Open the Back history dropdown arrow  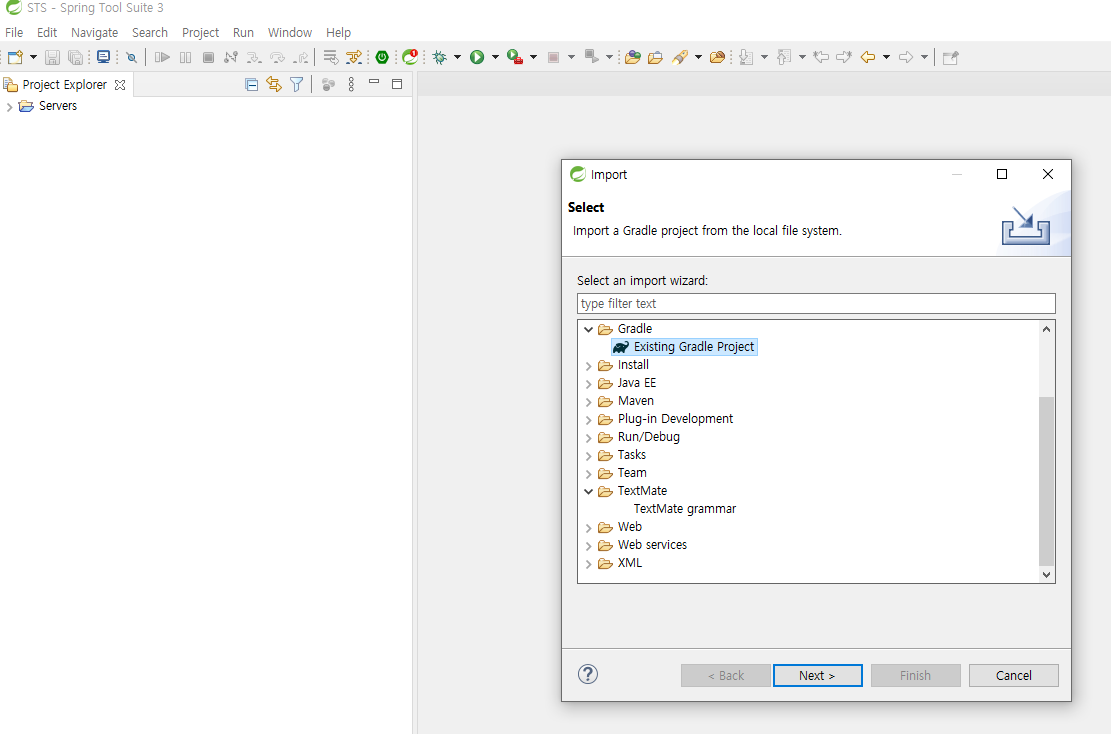(886, 57)
